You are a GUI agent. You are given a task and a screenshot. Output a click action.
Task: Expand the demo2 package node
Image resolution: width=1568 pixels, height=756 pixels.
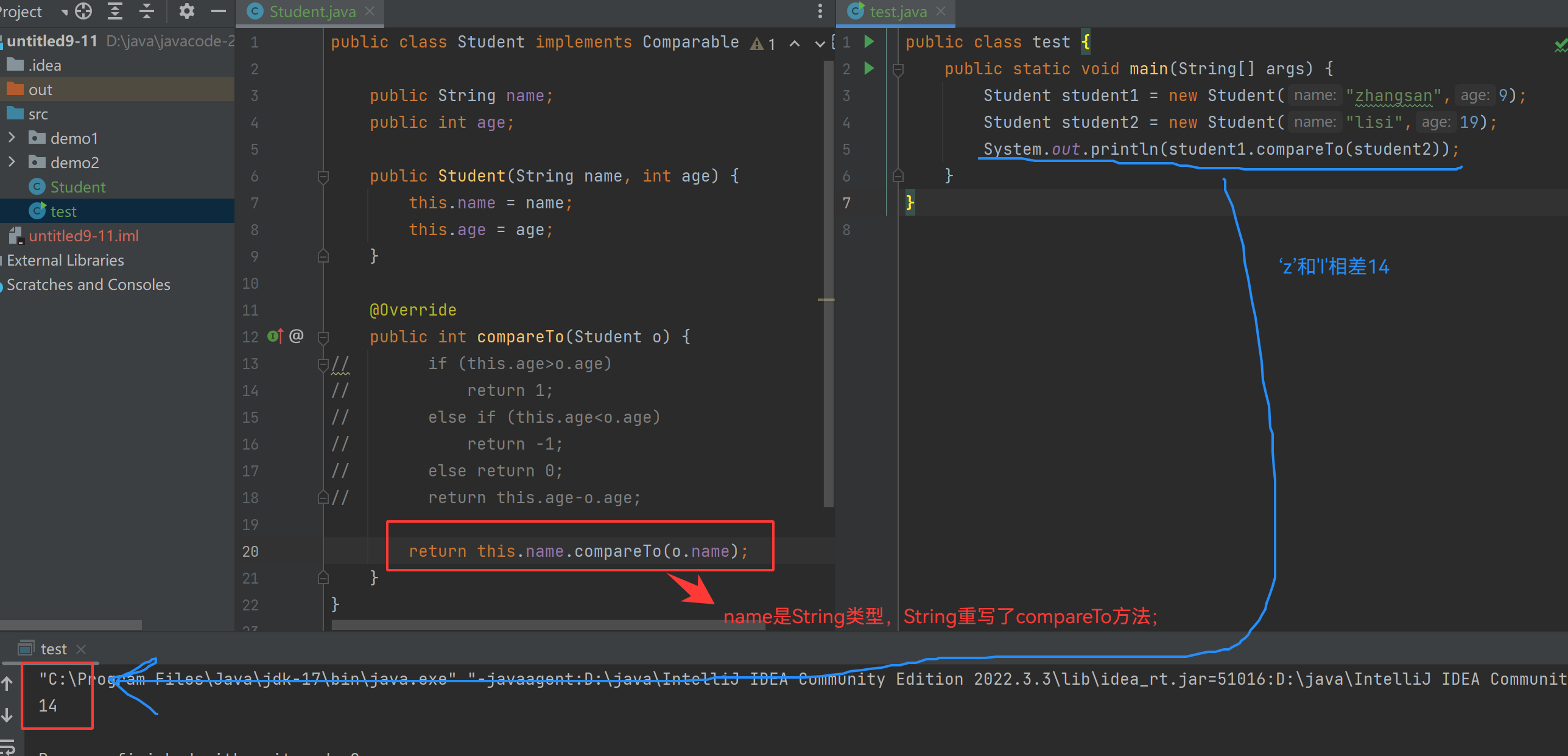click(12, 162)
